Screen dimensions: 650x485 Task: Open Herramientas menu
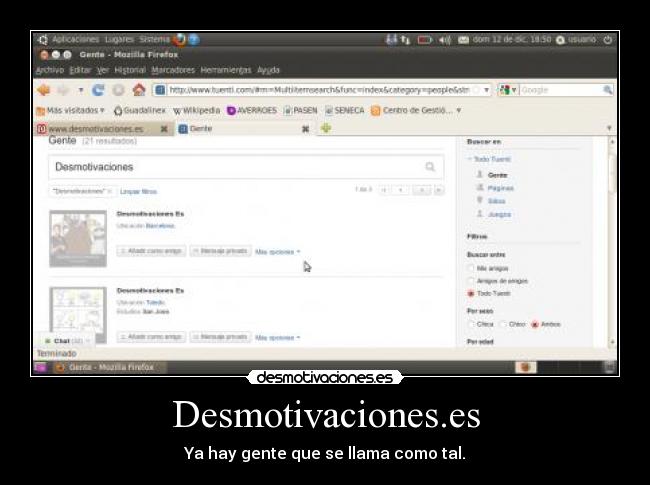[226, 70]
